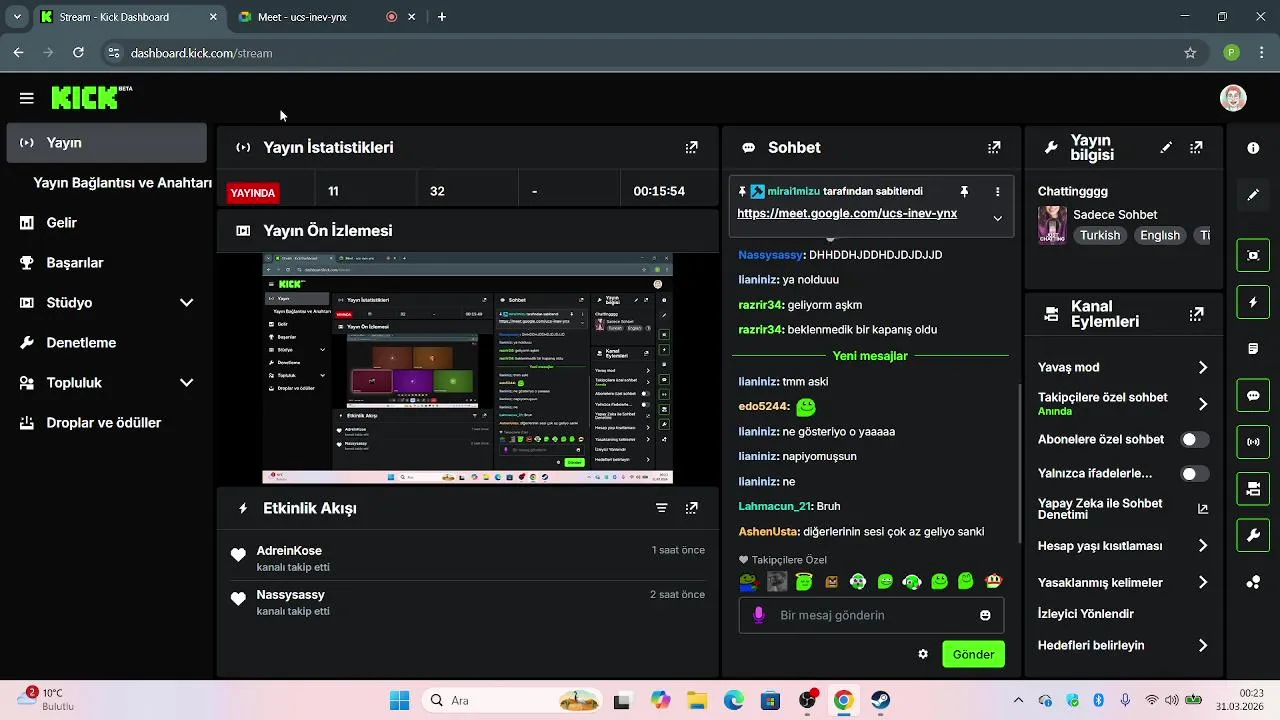Click the purple microphone icon in the message box
This screenshot has width=1280, height=720.
[x=759, y=615]
